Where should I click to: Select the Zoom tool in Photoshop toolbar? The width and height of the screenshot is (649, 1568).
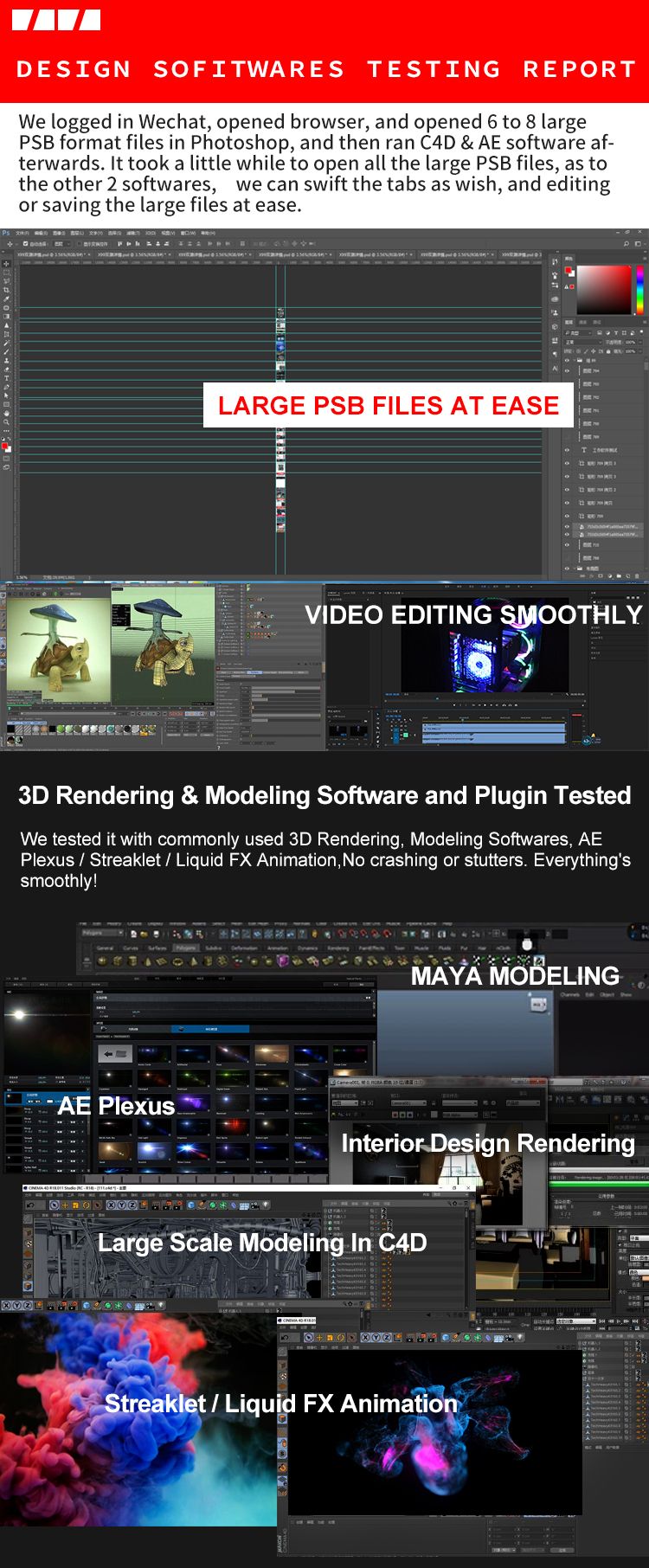pyautogui.click(x=6, y=421)
